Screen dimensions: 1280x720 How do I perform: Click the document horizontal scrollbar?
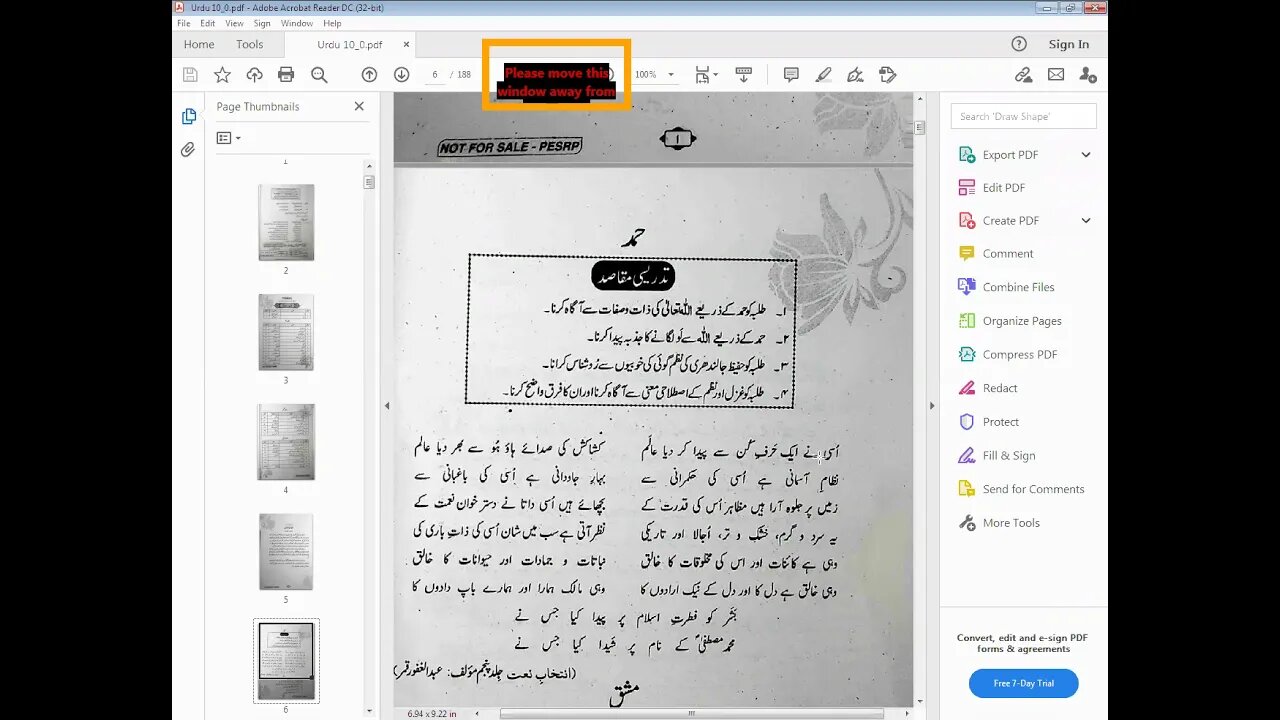tap(691, 714)
